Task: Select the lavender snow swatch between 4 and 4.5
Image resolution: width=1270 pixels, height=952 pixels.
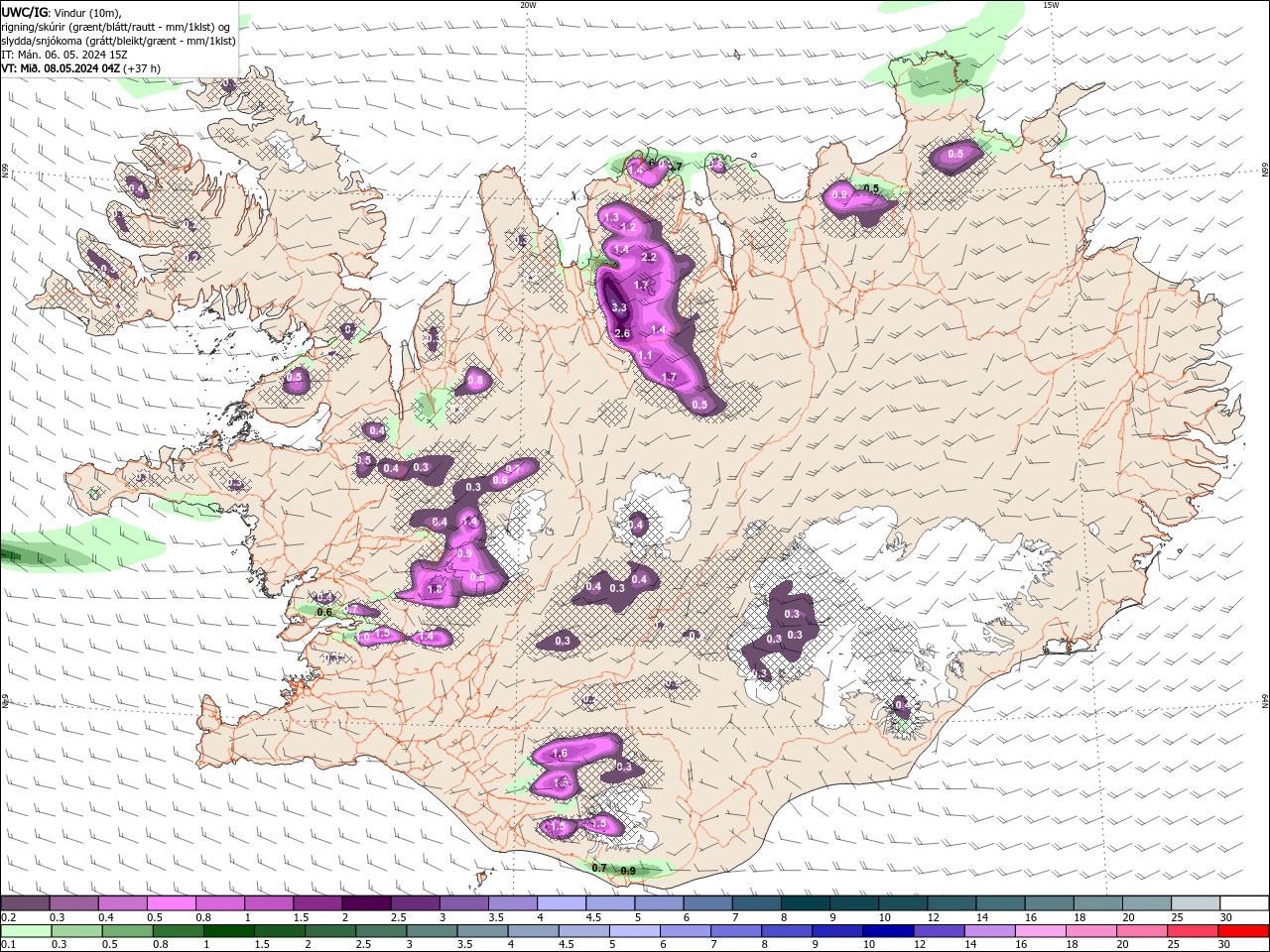Action: (x=561, y=903)
